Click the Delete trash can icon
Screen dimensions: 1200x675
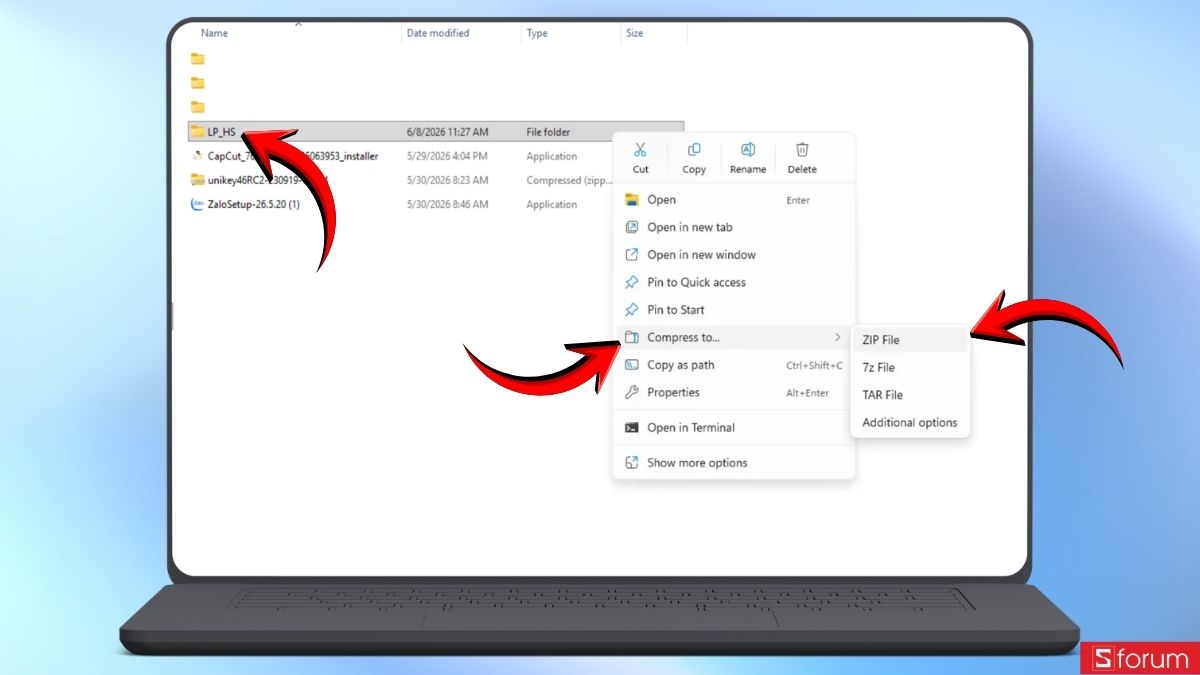[x=802, y=150]
